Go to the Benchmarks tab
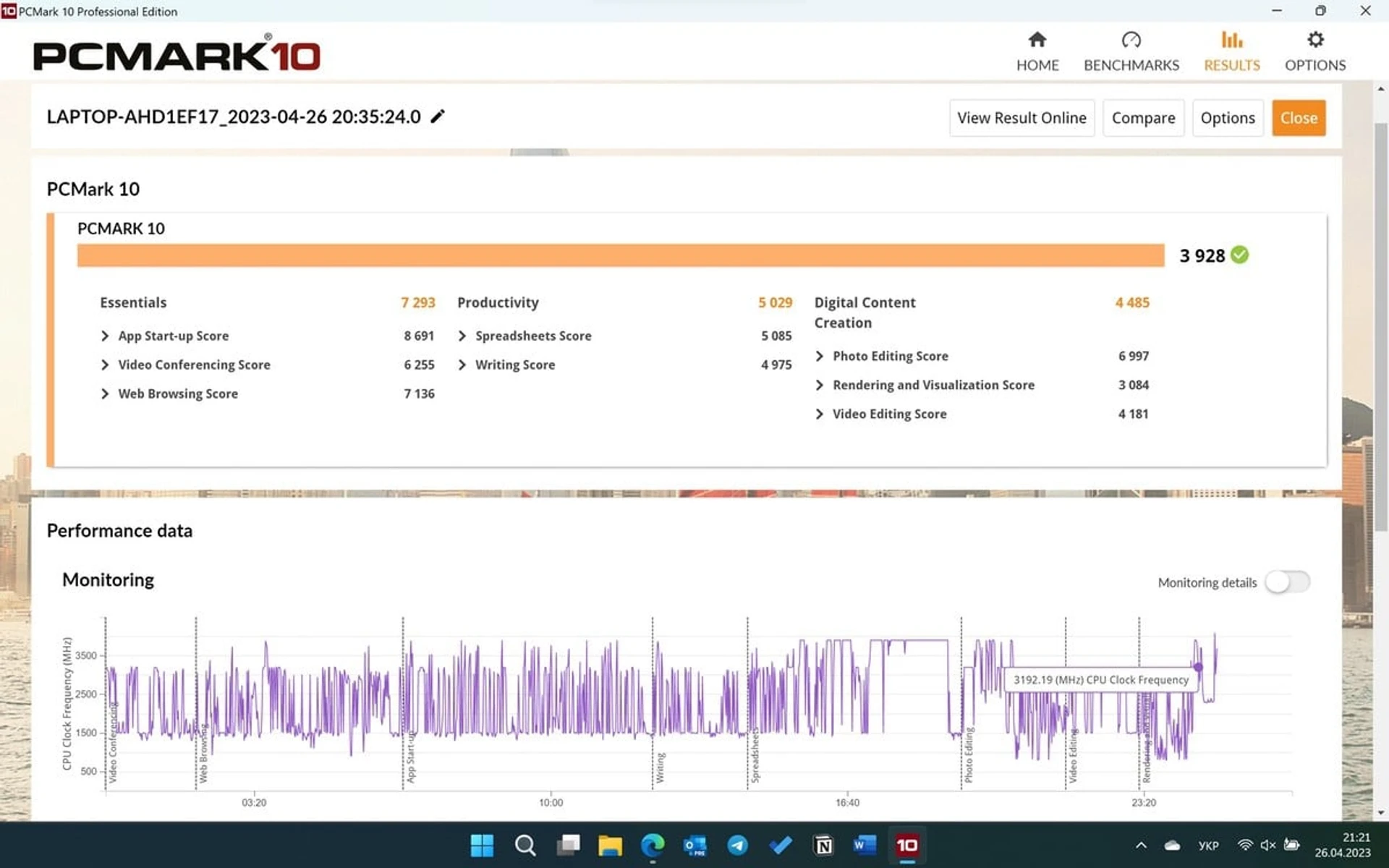The image size is (1389, 868). click(1131, 51)
